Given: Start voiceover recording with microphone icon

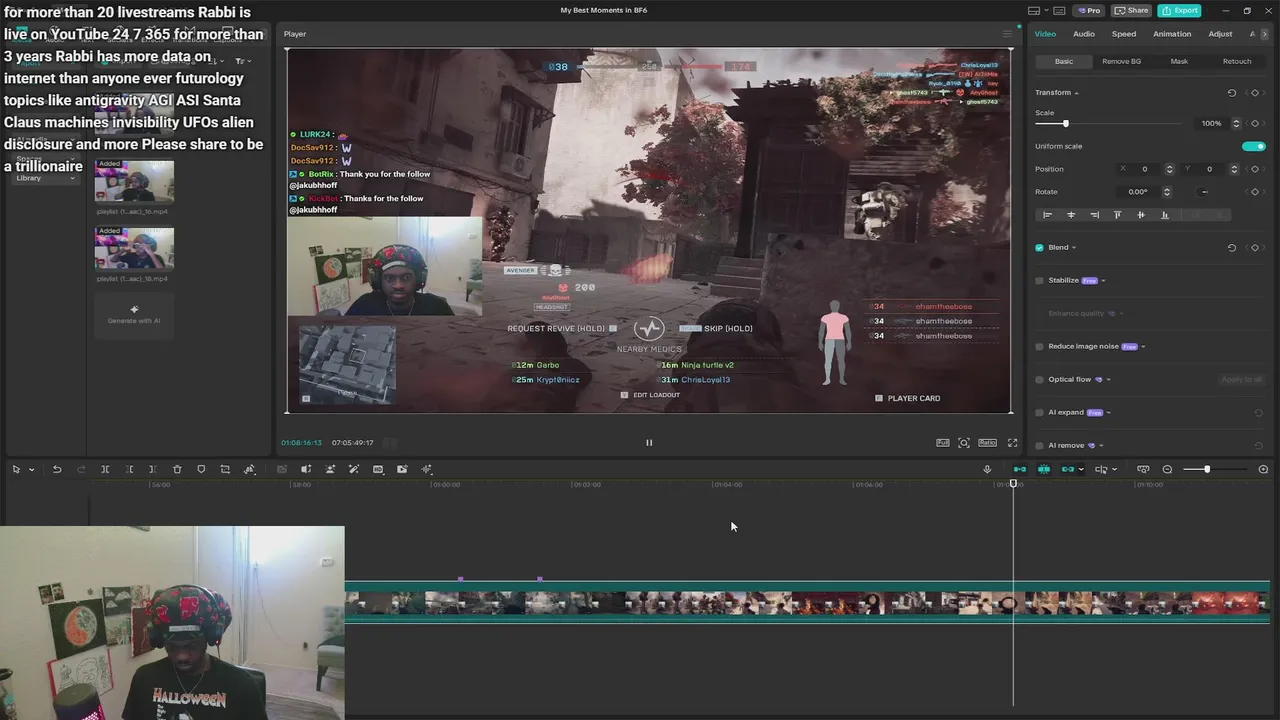Looking at the screenshot, I should tap(987, 469).
